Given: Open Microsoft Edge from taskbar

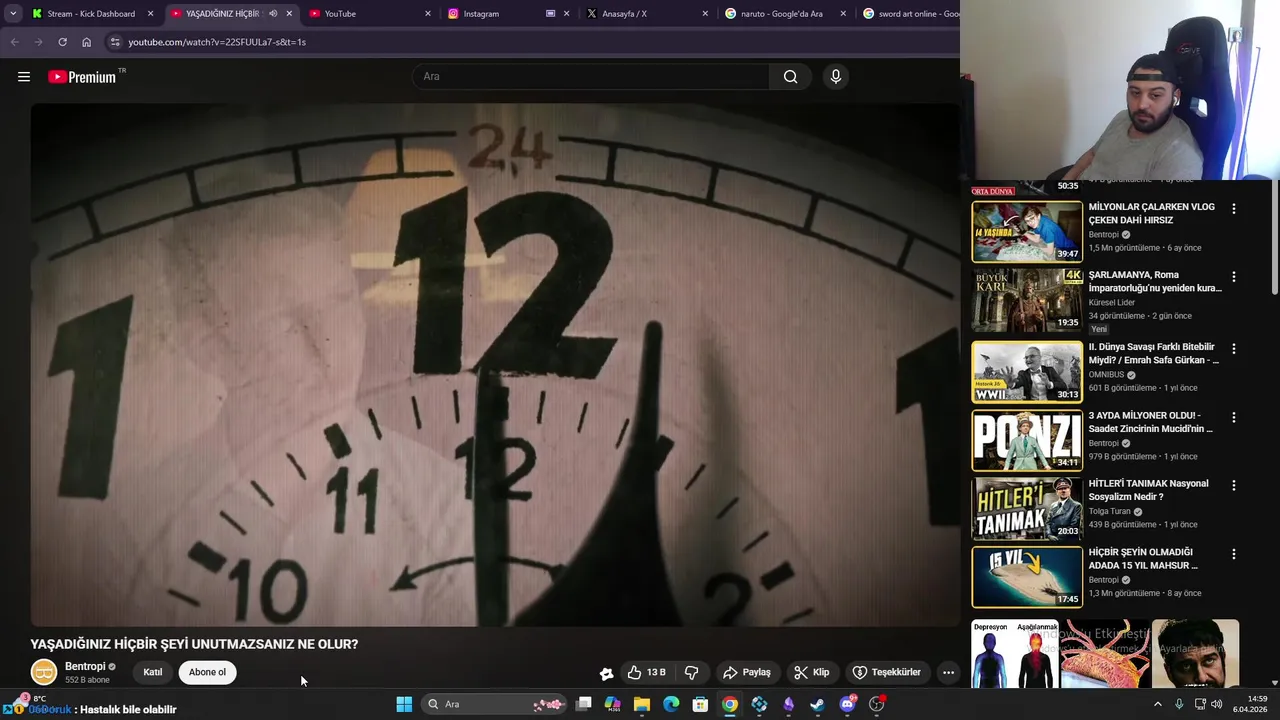Looking at the screenshot, I should coord(671,704).
